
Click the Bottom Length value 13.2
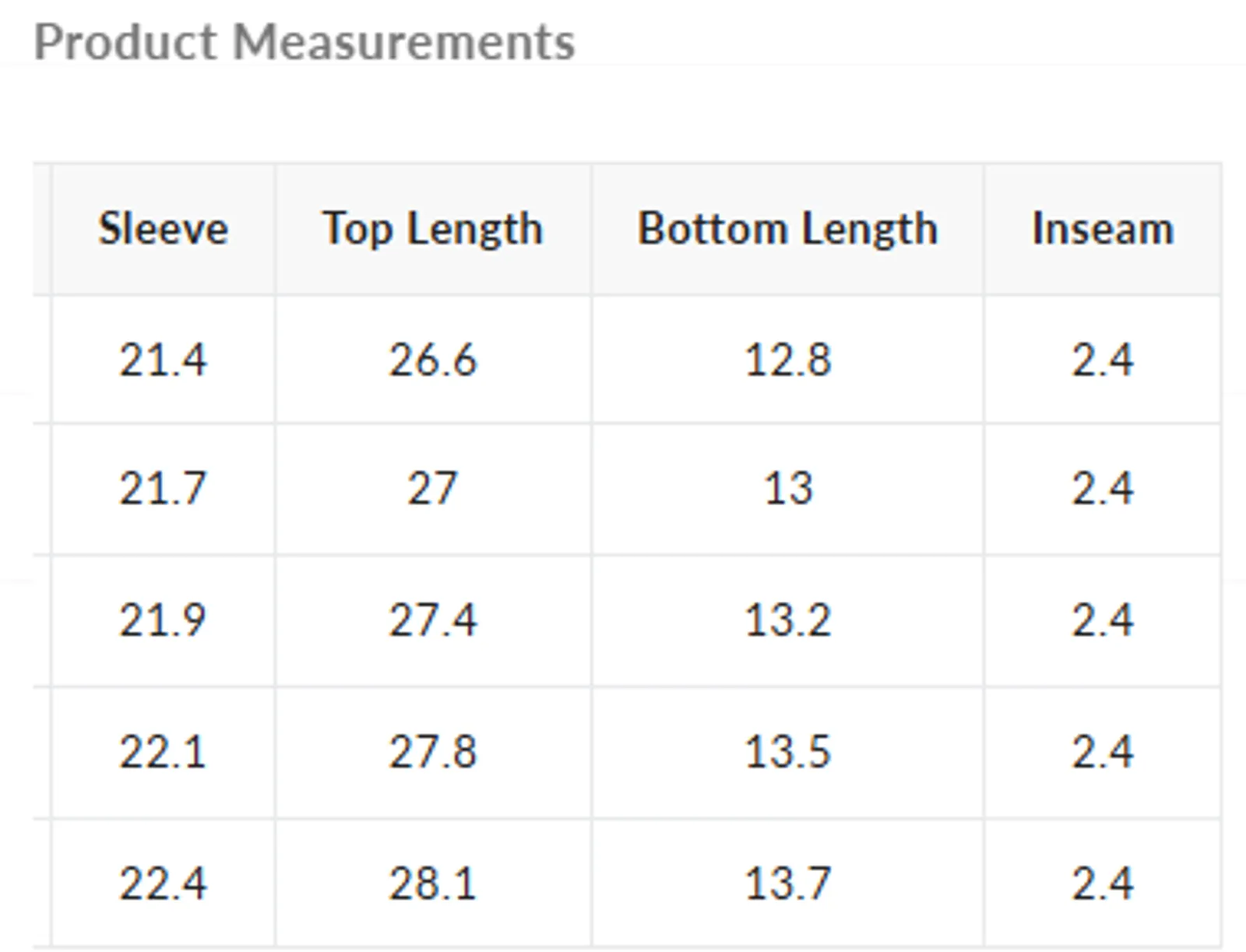788,620
